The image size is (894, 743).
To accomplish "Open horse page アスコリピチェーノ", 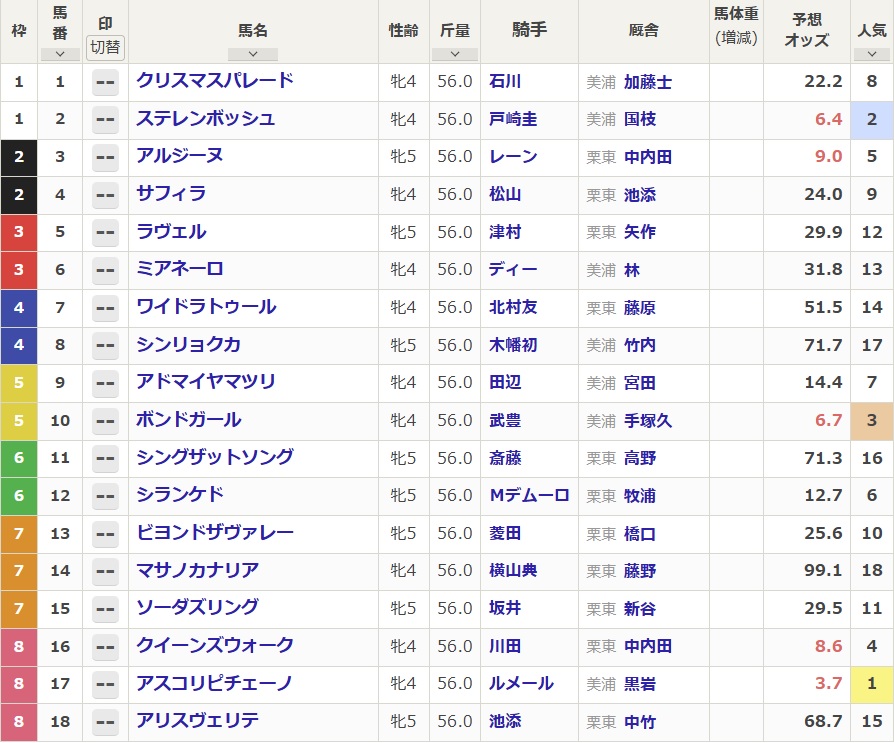I will point(214,683).
